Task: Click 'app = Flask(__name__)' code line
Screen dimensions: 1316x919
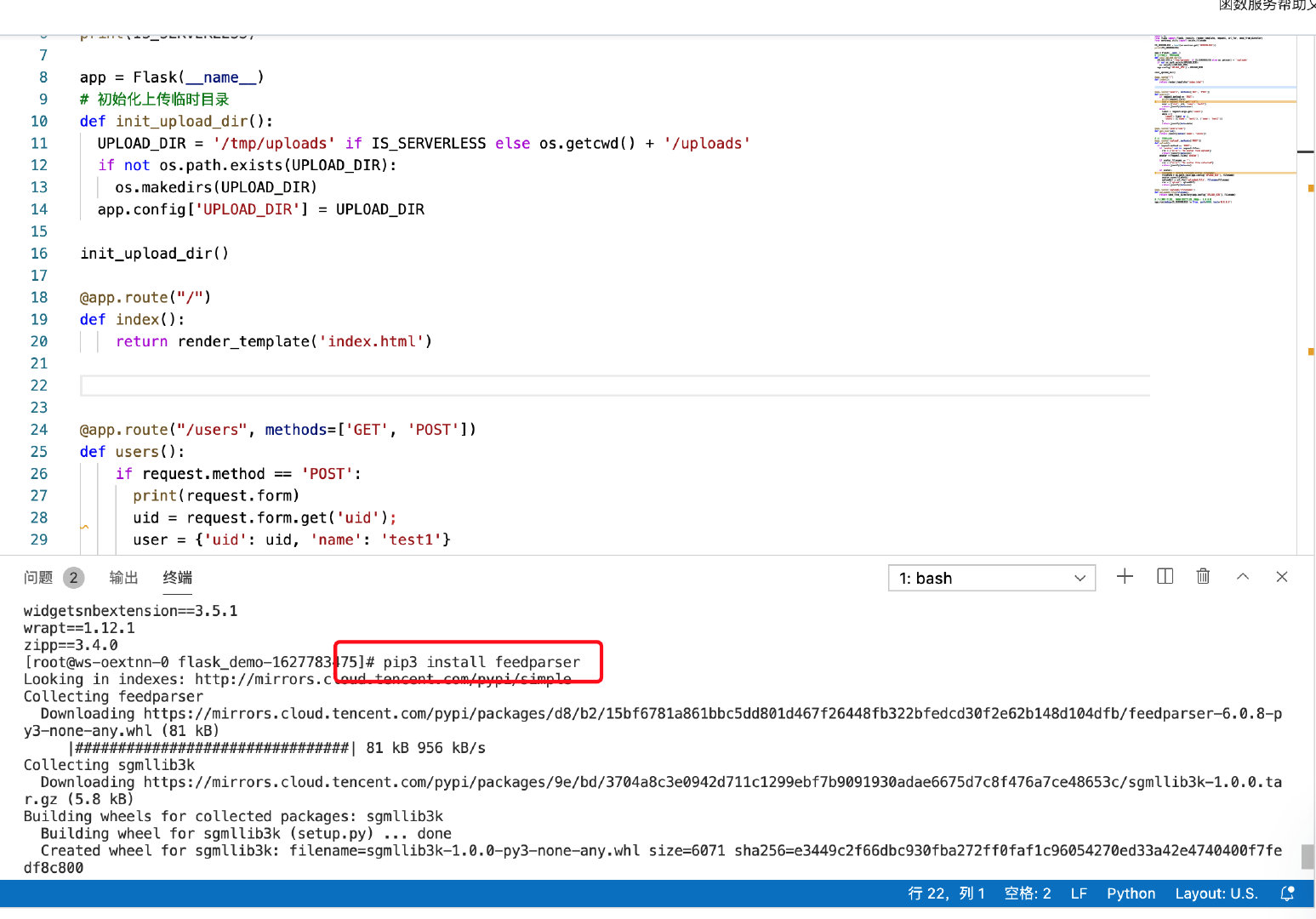Action: pyautogui.click(x=172, y=77)
